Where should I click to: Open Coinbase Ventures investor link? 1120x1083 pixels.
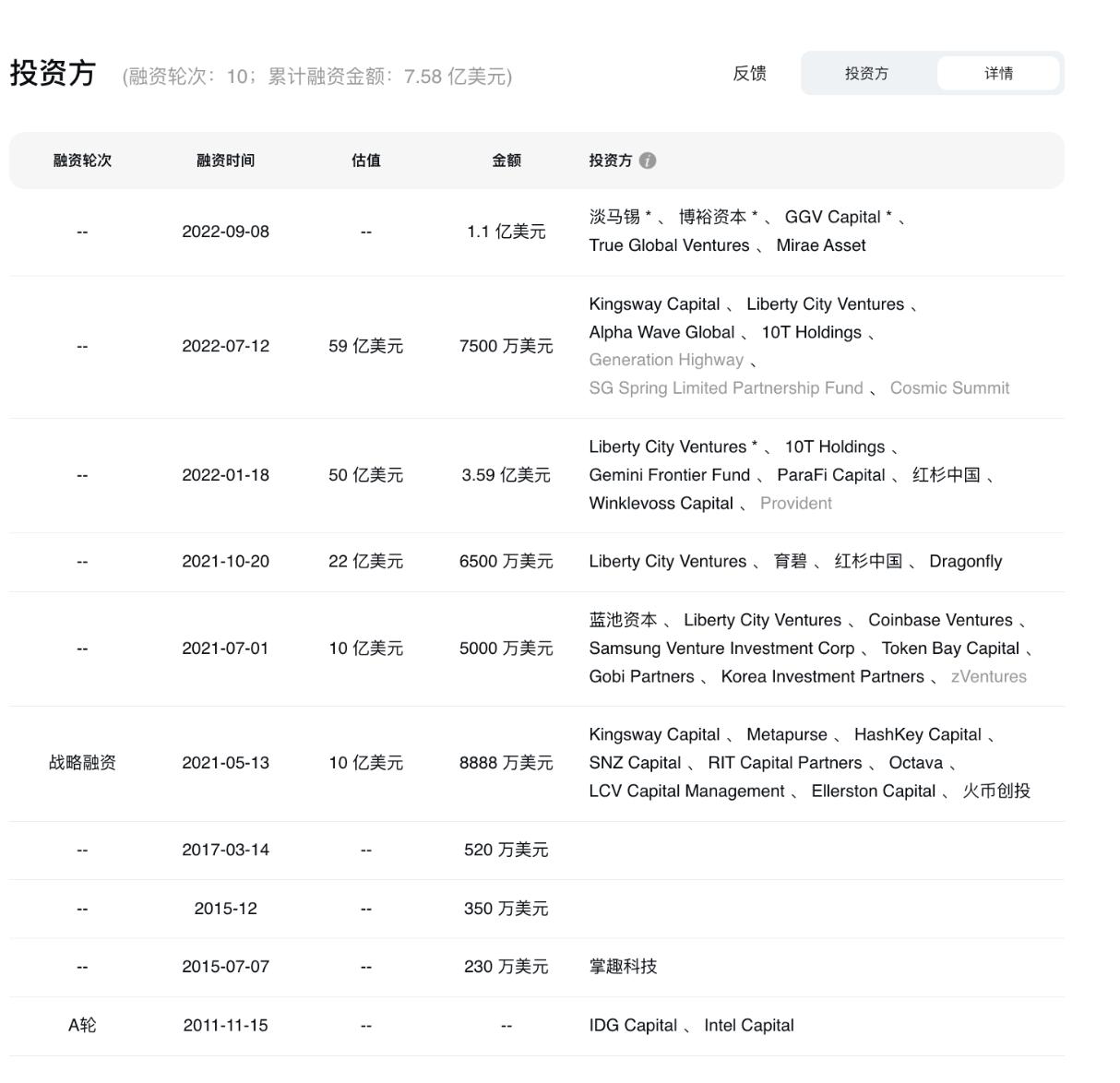940,620
